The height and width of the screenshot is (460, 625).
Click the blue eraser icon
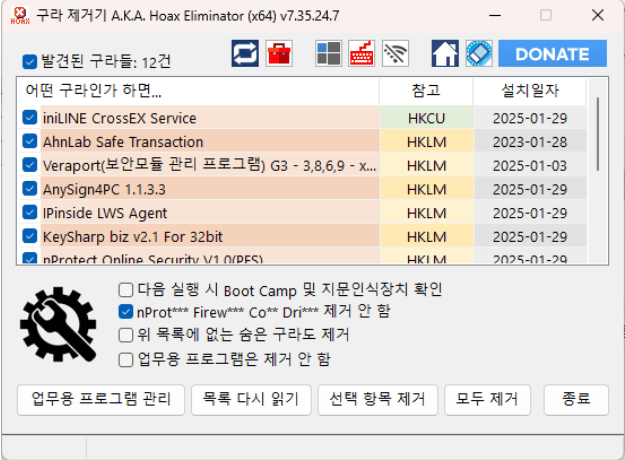click(x=478, y=54)
